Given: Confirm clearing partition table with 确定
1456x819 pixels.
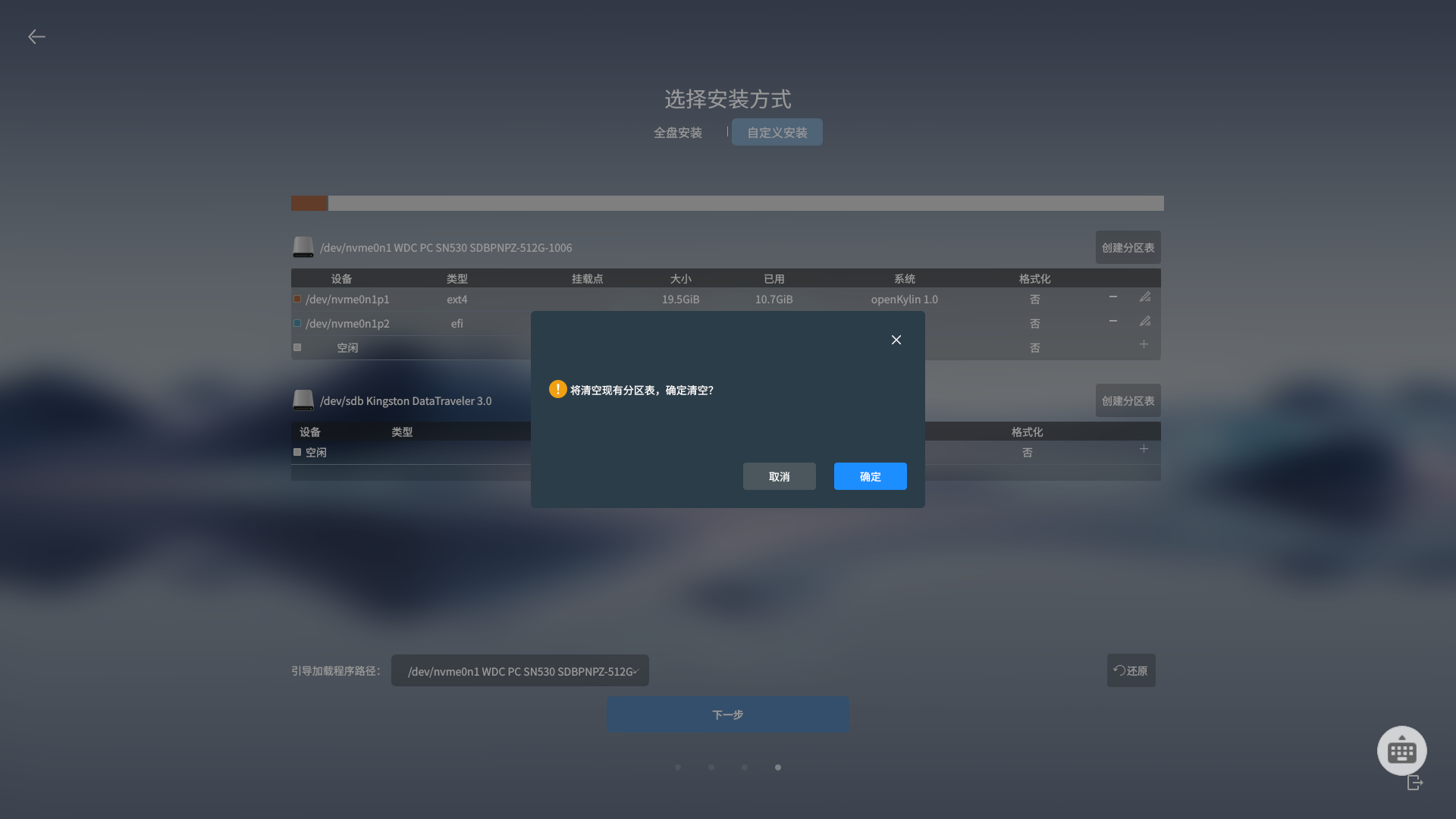Looking at the screenshot, I should [870, 476].
